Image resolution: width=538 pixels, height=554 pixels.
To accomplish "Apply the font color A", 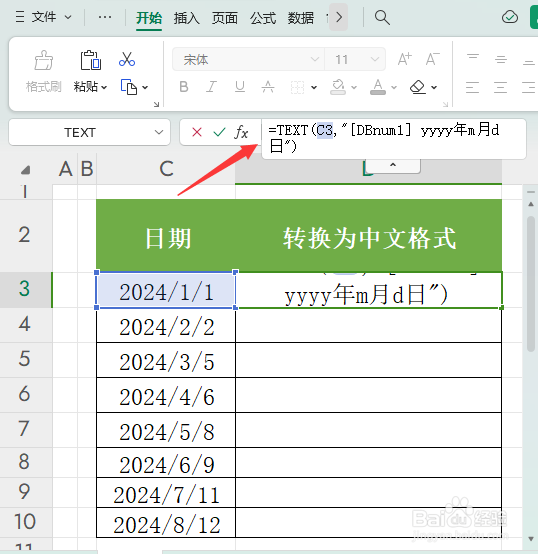I will (x=378, y=87).
